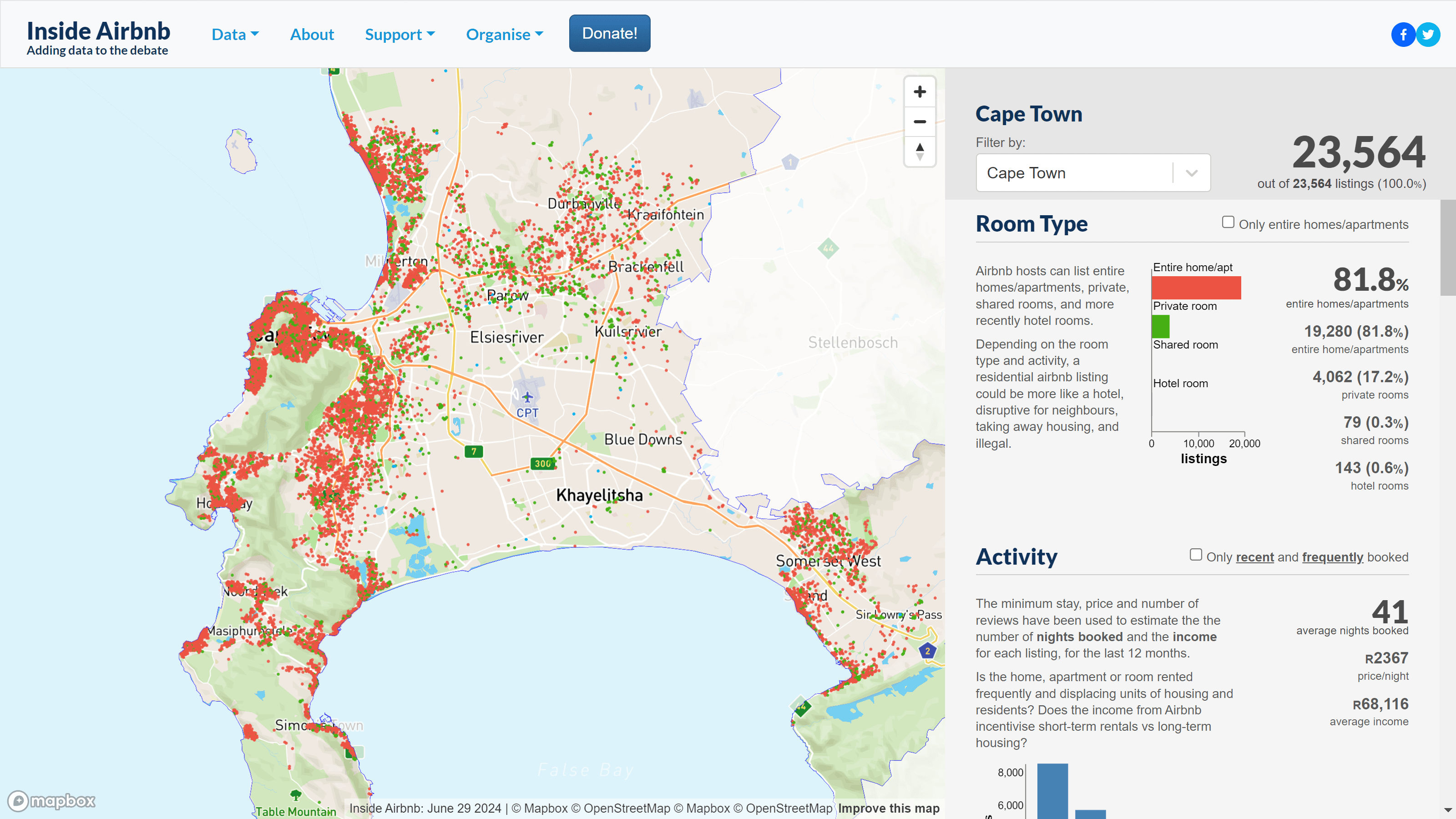Open the Facebook share icon
This screenshot has width=1456, height=819.
point(1403,35)
